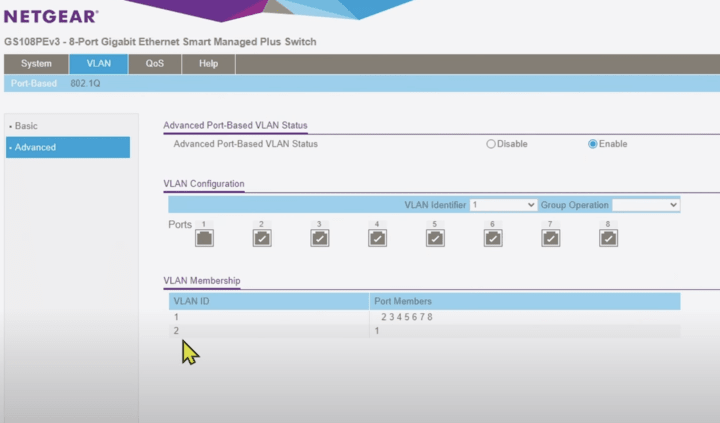The width and height of the screenshot is (720, 423).
Task: Click the NETGEAR logo
Action: click(x=51, y=16)
